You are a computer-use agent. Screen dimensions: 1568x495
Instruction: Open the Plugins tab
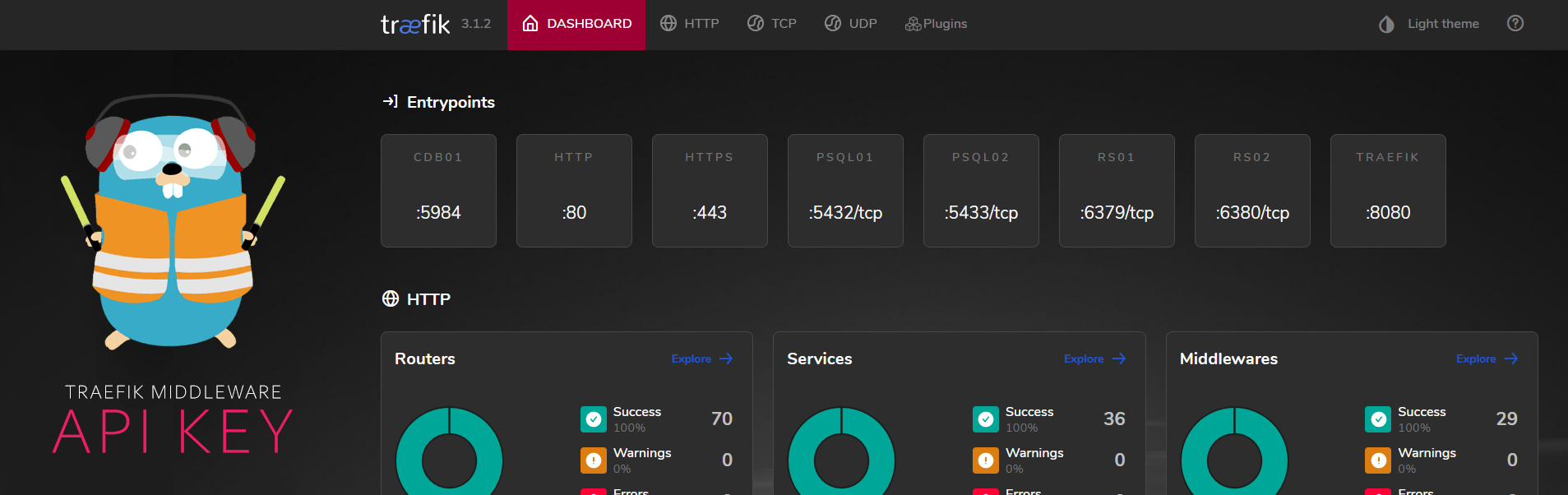coord(936,24)
